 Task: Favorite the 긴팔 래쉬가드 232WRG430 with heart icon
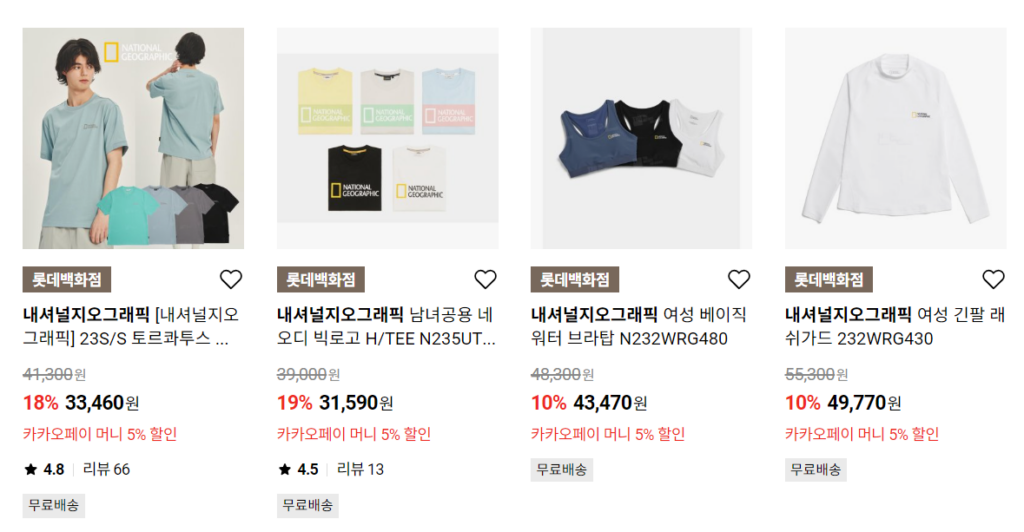pos(993,279)
